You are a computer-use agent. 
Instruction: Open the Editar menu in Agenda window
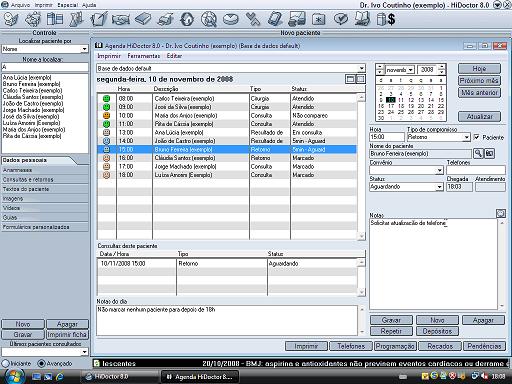pos(174,56)
